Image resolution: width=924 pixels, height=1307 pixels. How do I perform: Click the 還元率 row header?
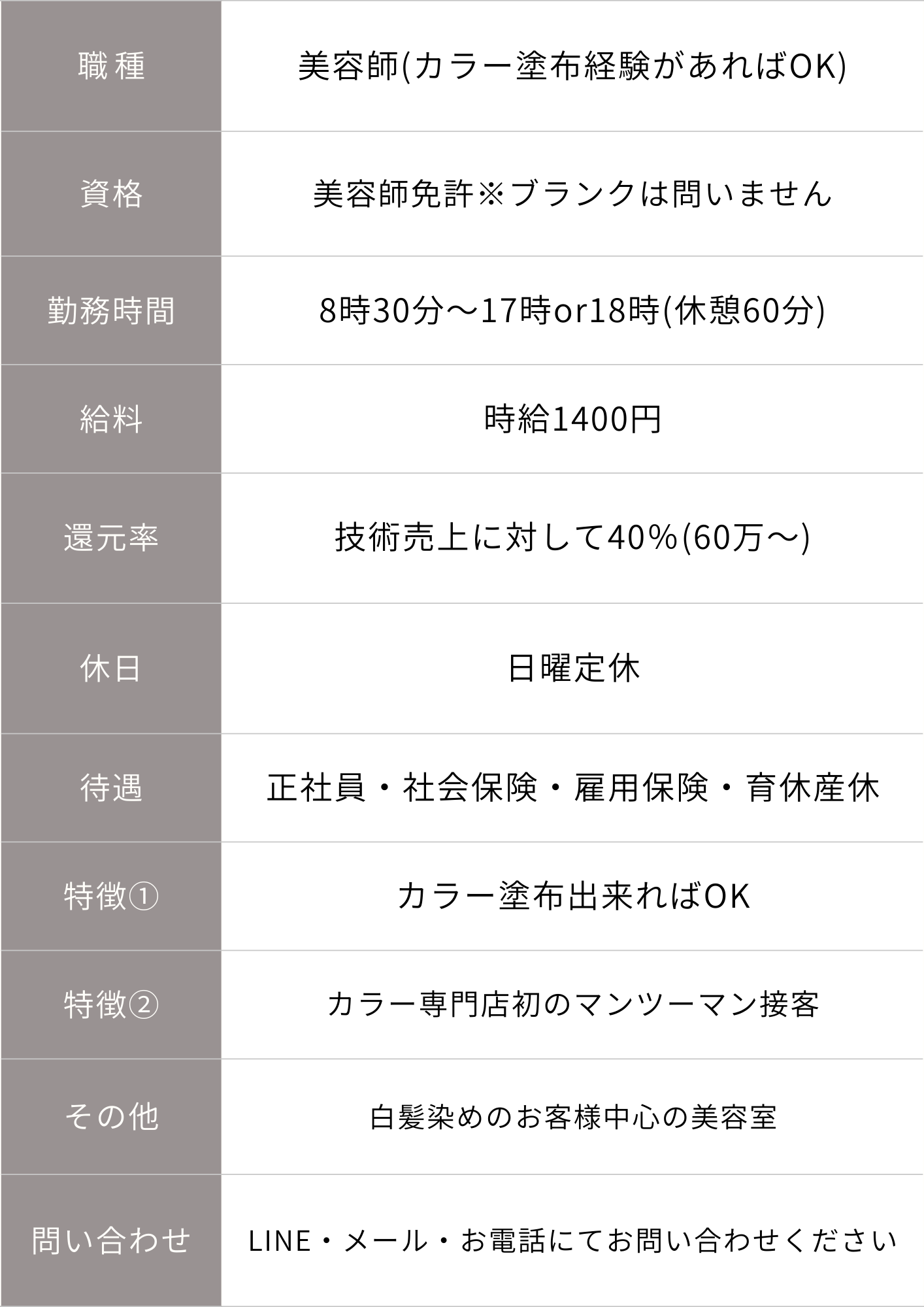click(110, 538)
